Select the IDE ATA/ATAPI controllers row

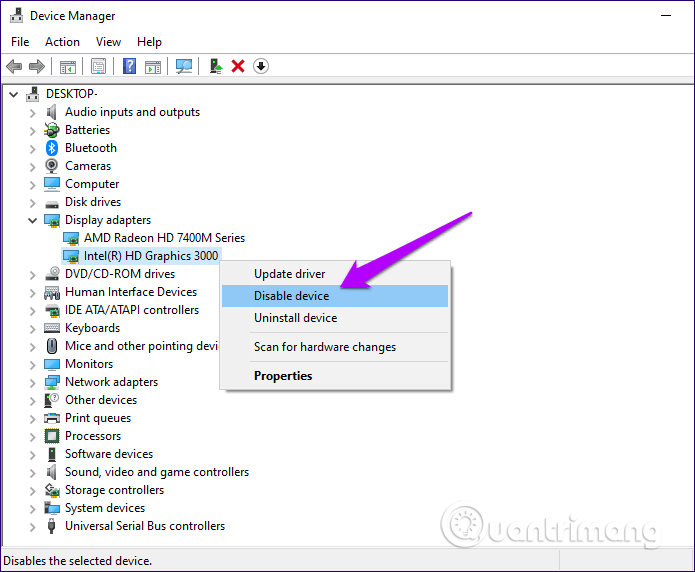coord(132,310)
